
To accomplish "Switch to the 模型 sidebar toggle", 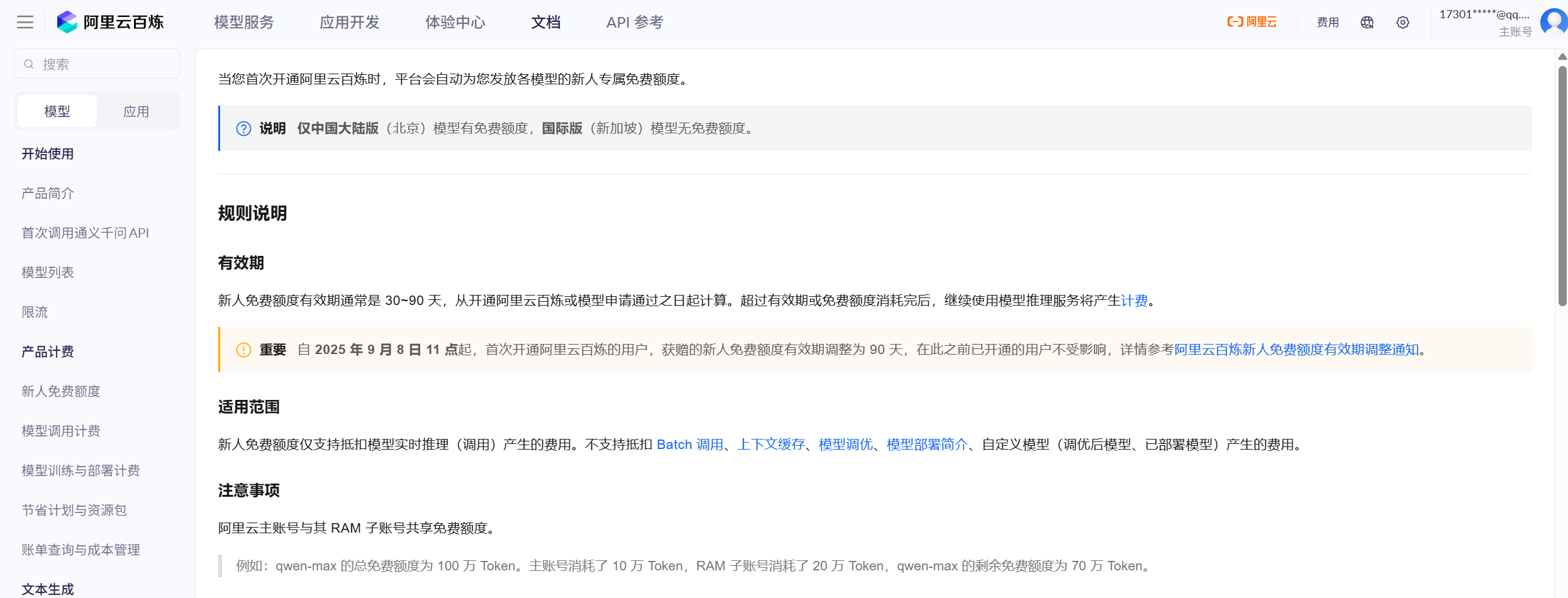I will (x=57, y=111).
